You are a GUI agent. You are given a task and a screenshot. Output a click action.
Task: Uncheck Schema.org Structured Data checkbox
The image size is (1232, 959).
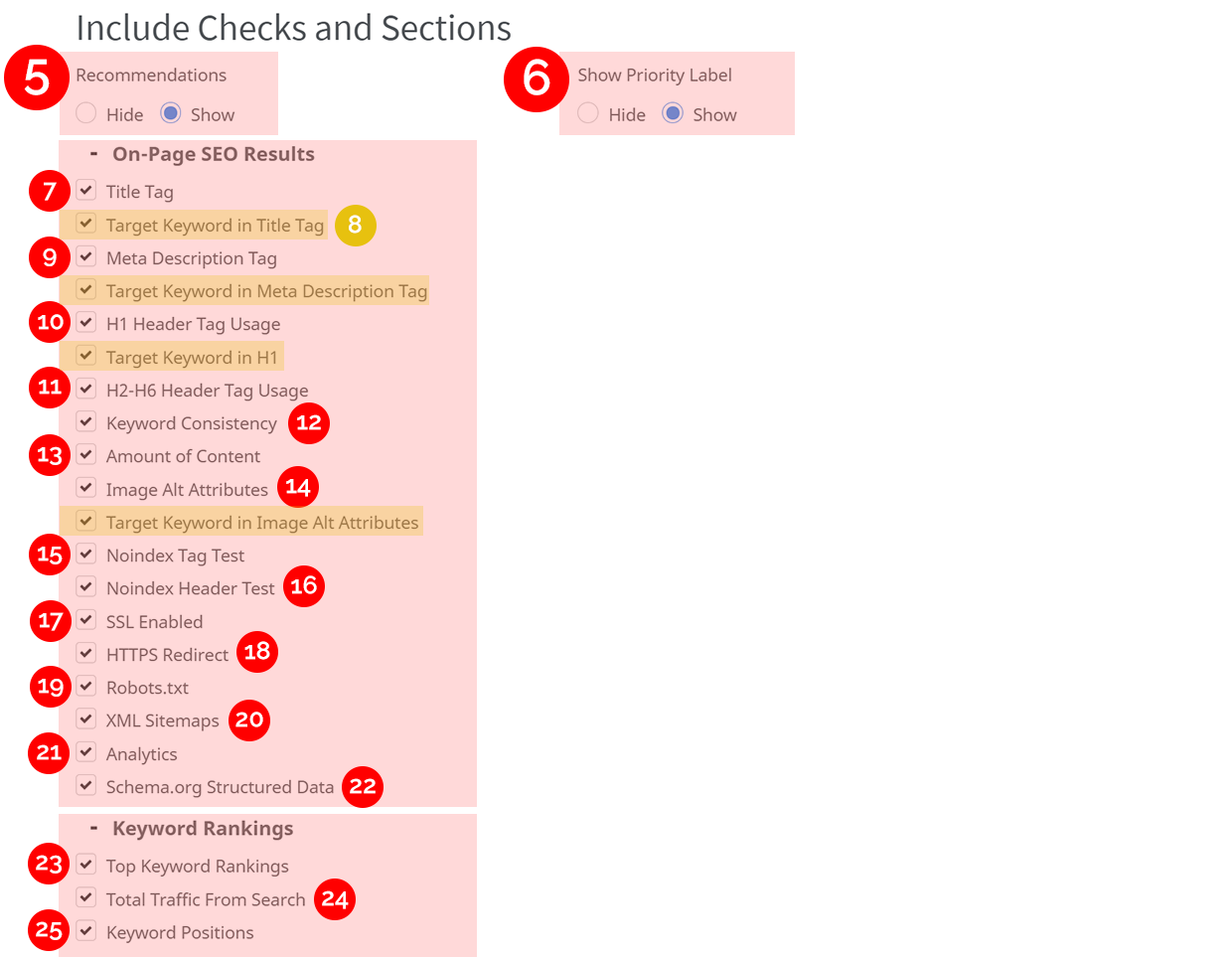pos(86,785)
